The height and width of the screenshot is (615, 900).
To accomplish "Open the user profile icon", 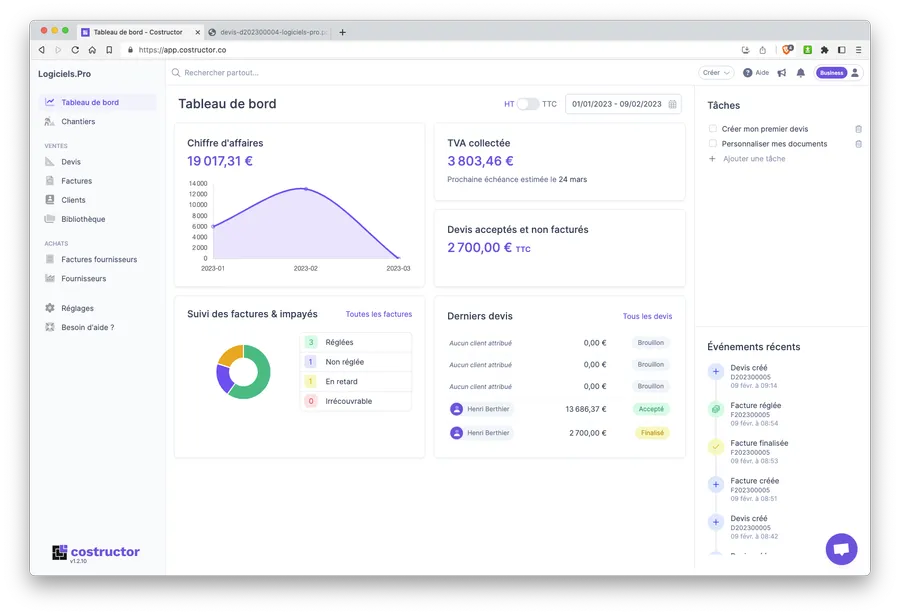I will click(x=855, y=73).
